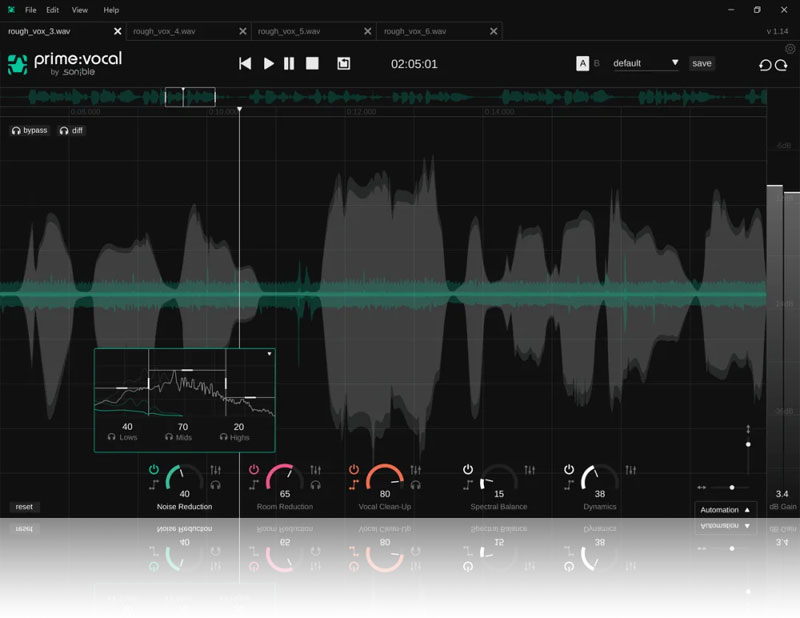Toggle the bypass listening button
The height and width of the screenshot is (618, 800).
click(30, 130)
